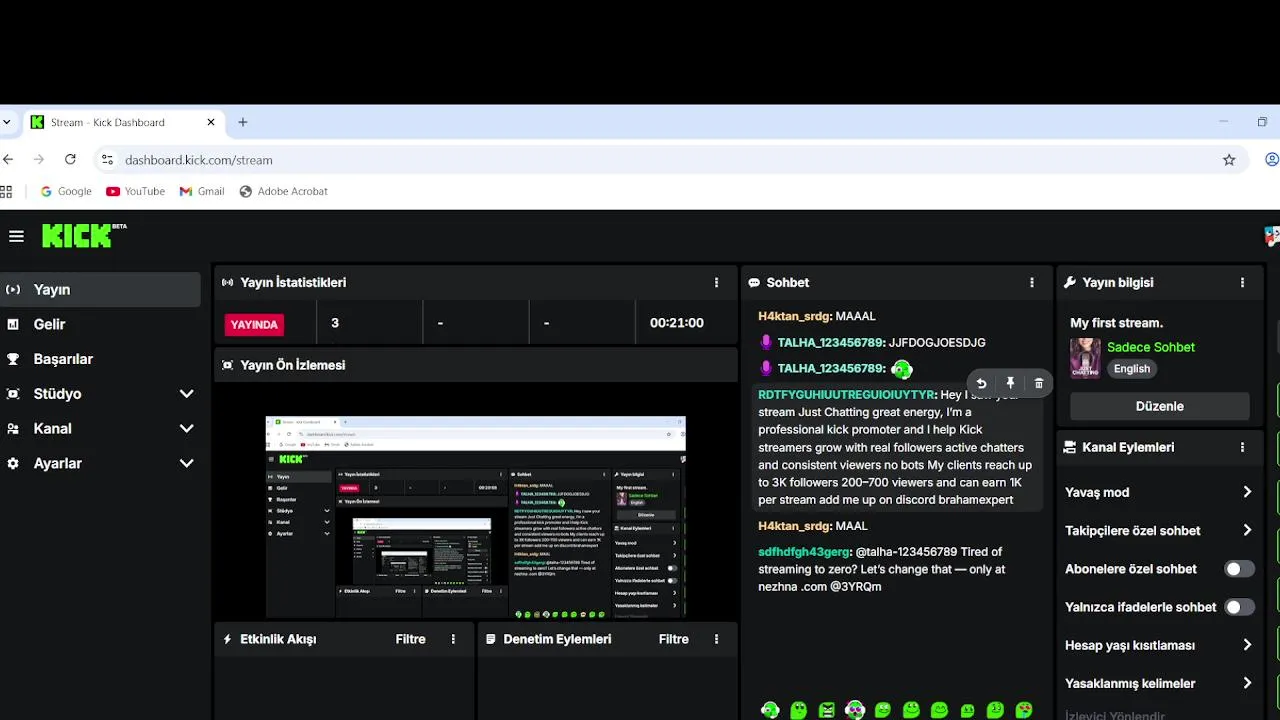Reload the page with browser refresh icon
The width and height of the screenshot is (1280, 720).
pos(70,159)
